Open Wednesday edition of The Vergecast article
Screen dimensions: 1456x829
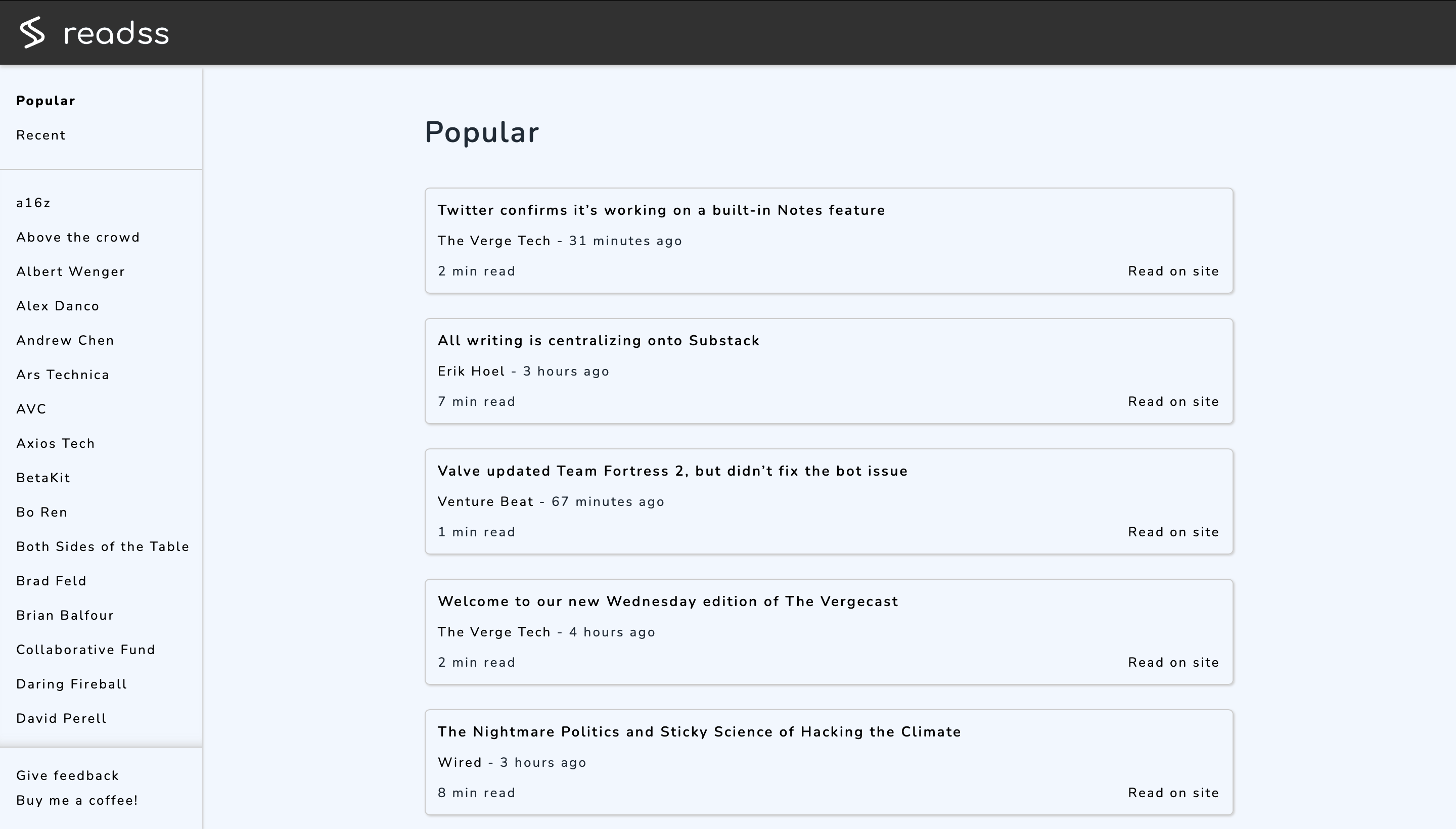click(x=667, y=601)
